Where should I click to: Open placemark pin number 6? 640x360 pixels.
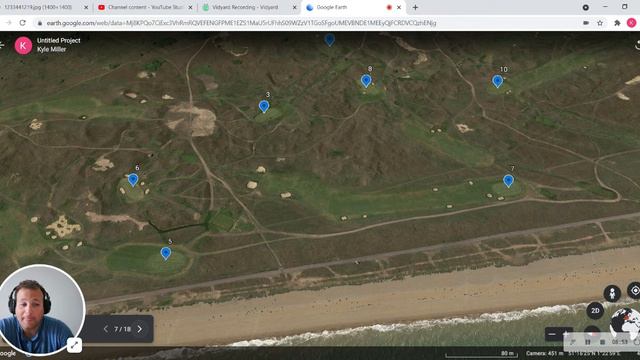pyautogui.click(x=133, y=180)
